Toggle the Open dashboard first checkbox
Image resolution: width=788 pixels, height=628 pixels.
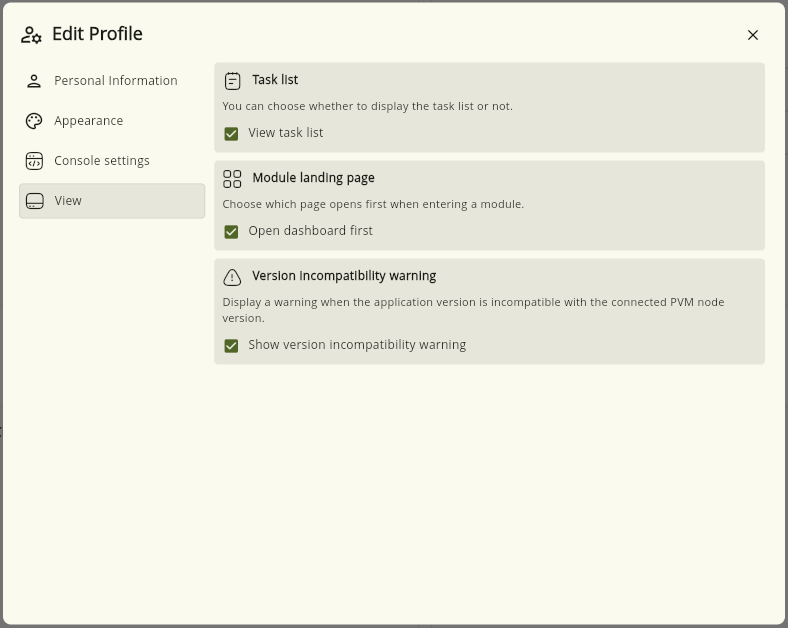click(231, 232)
